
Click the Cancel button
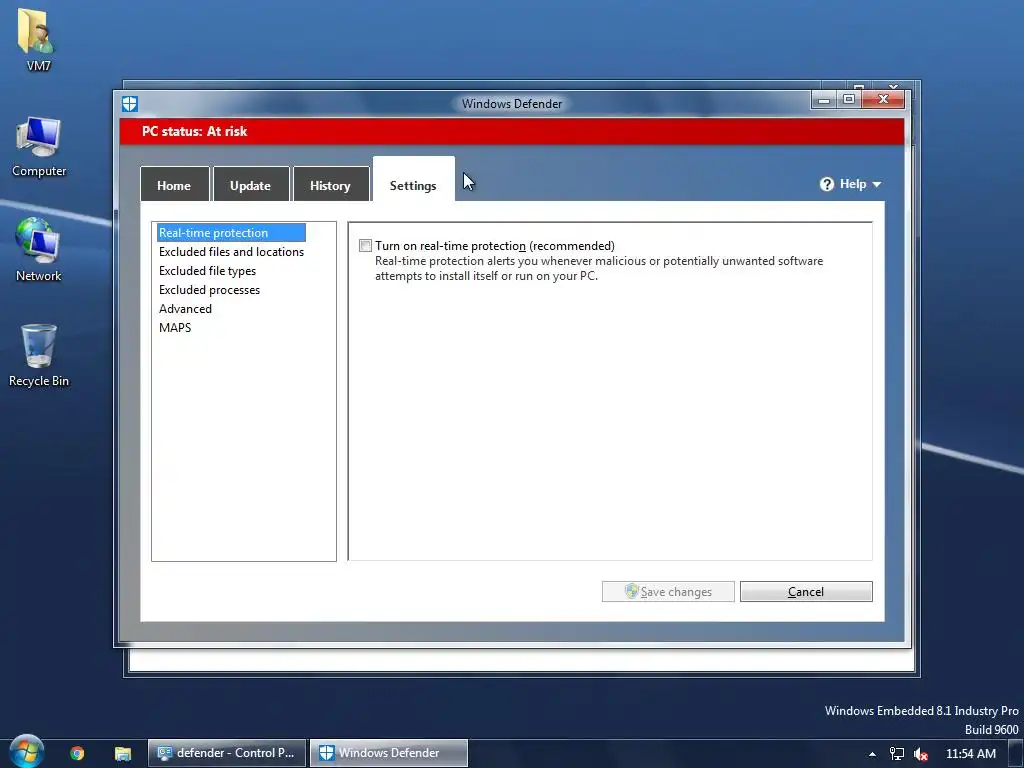(x=806, y=592)
